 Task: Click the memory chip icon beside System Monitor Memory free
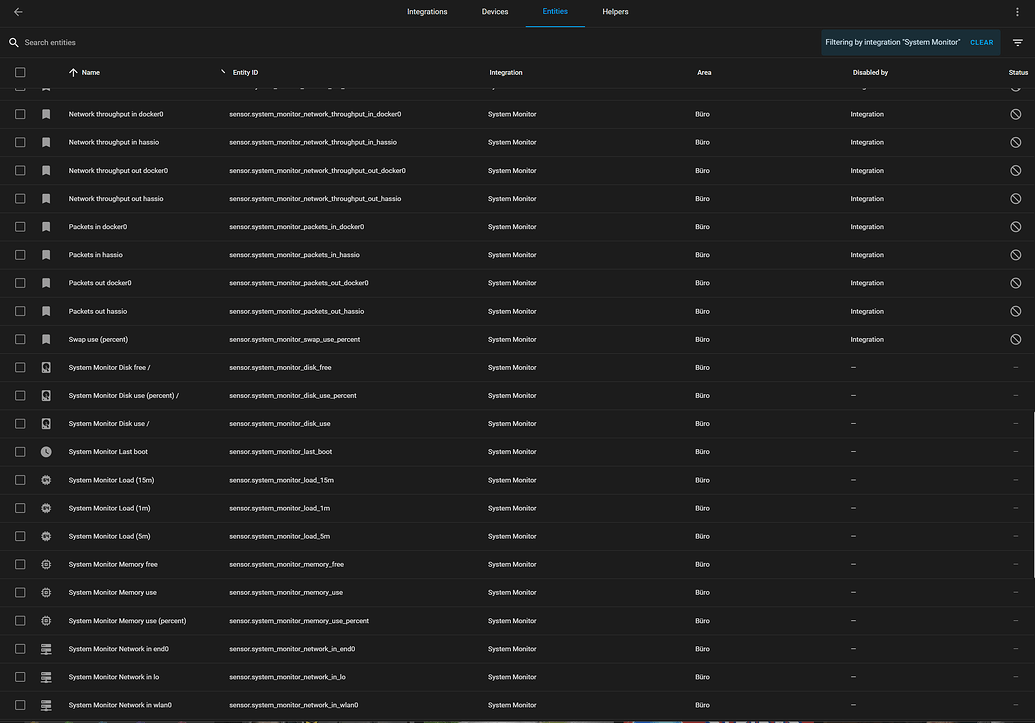pos(46,564)
